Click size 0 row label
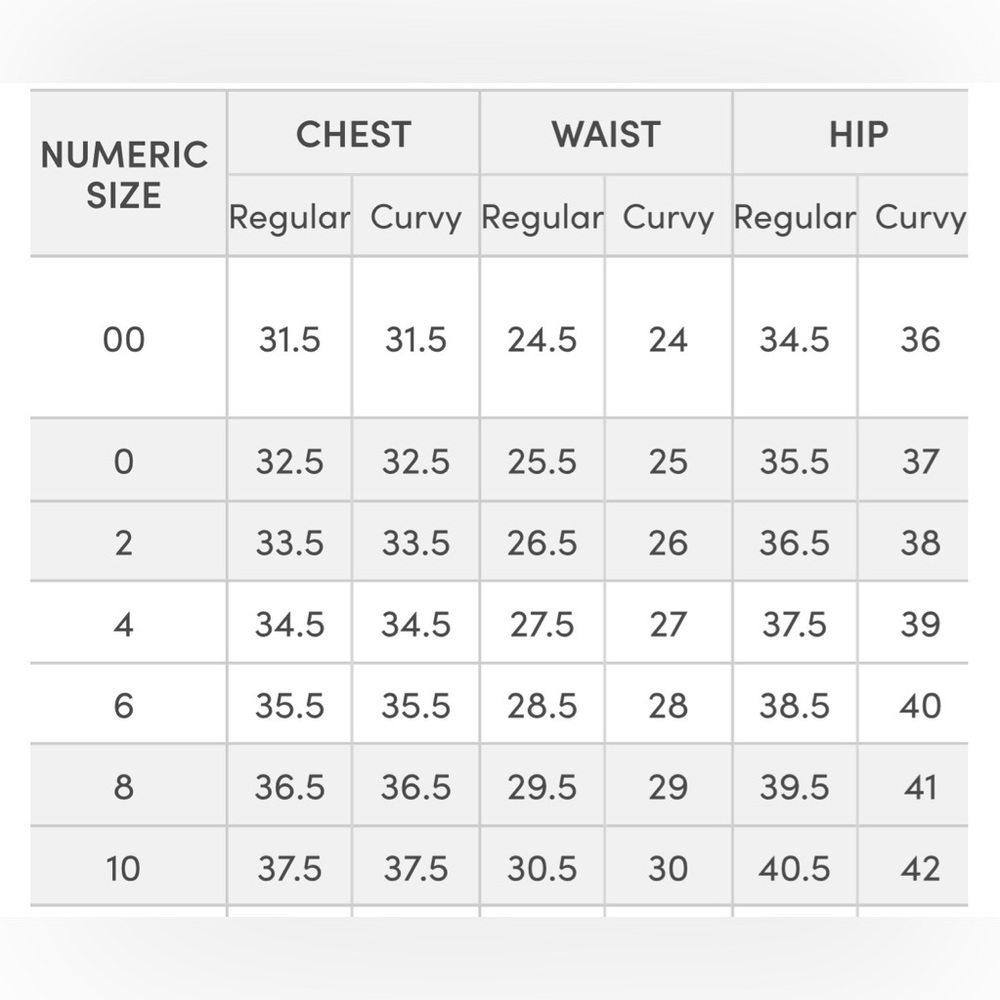 point(124,462)
